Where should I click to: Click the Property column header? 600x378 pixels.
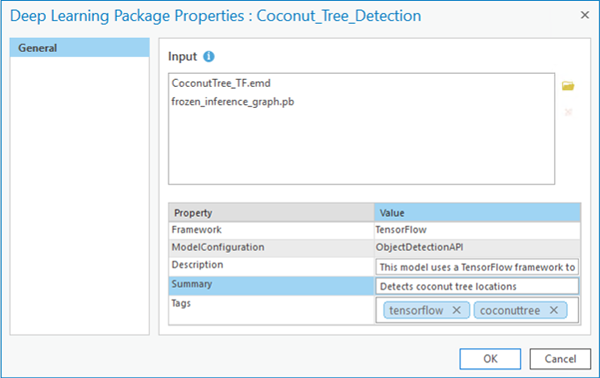271,213
